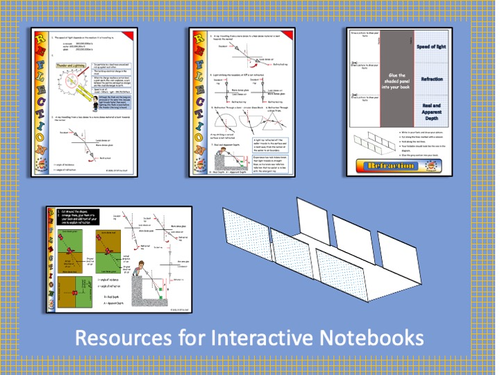The image size is (500, 375).
Task: Click the grey Glue the shaded panel strip
Action: click(x=397, y=79)
